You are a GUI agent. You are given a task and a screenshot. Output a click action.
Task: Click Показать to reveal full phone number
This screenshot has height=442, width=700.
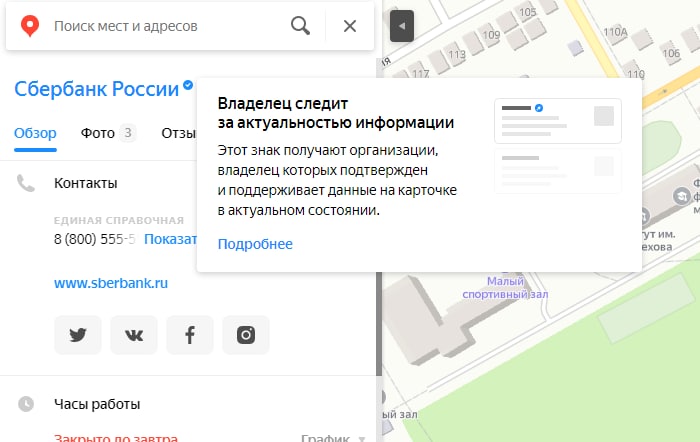coord(170,239)
